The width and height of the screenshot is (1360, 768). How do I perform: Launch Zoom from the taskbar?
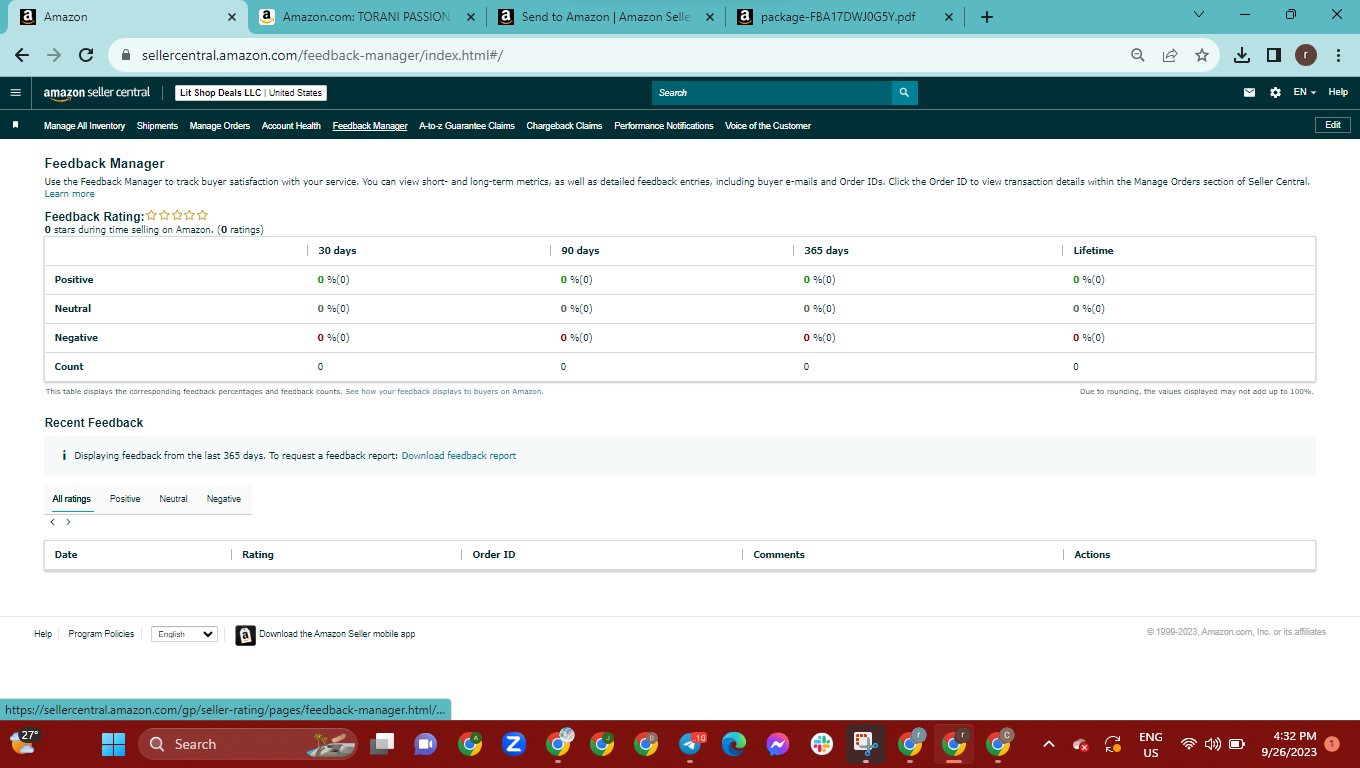point(514,744)
